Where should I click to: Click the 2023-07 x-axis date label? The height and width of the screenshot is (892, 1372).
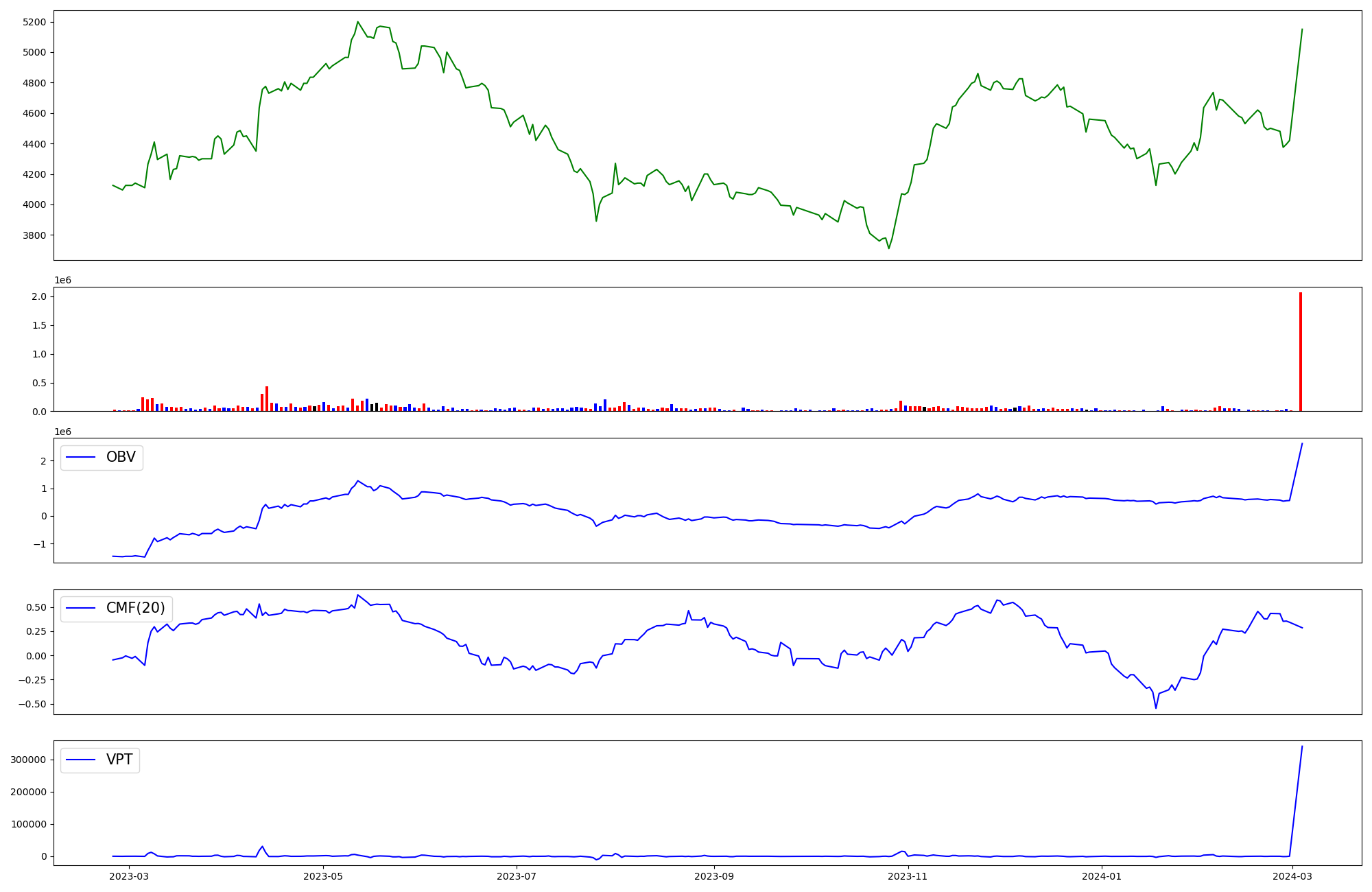point(516,876)
